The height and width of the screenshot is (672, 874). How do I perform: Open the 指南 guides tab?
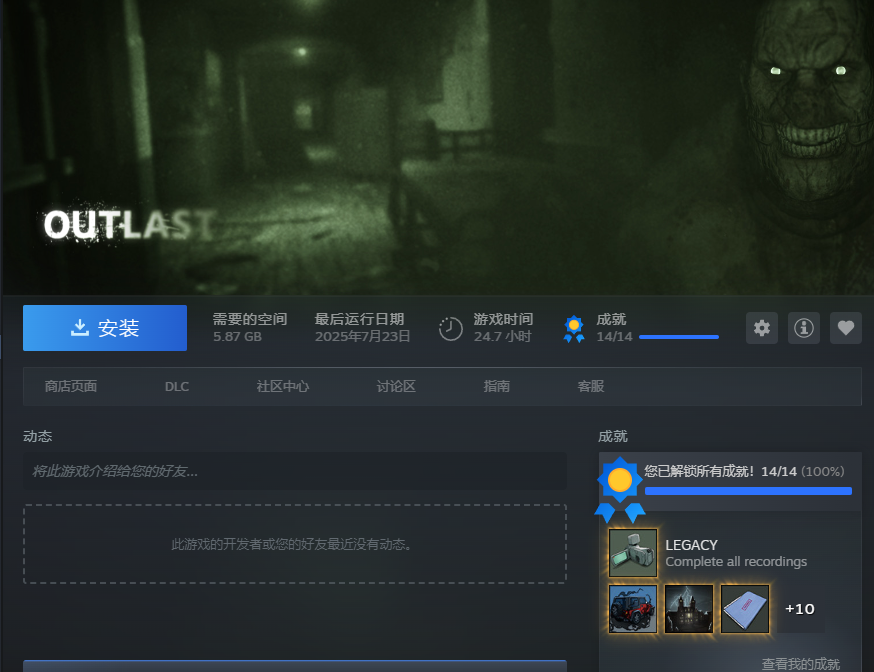(x=497, y=386)
